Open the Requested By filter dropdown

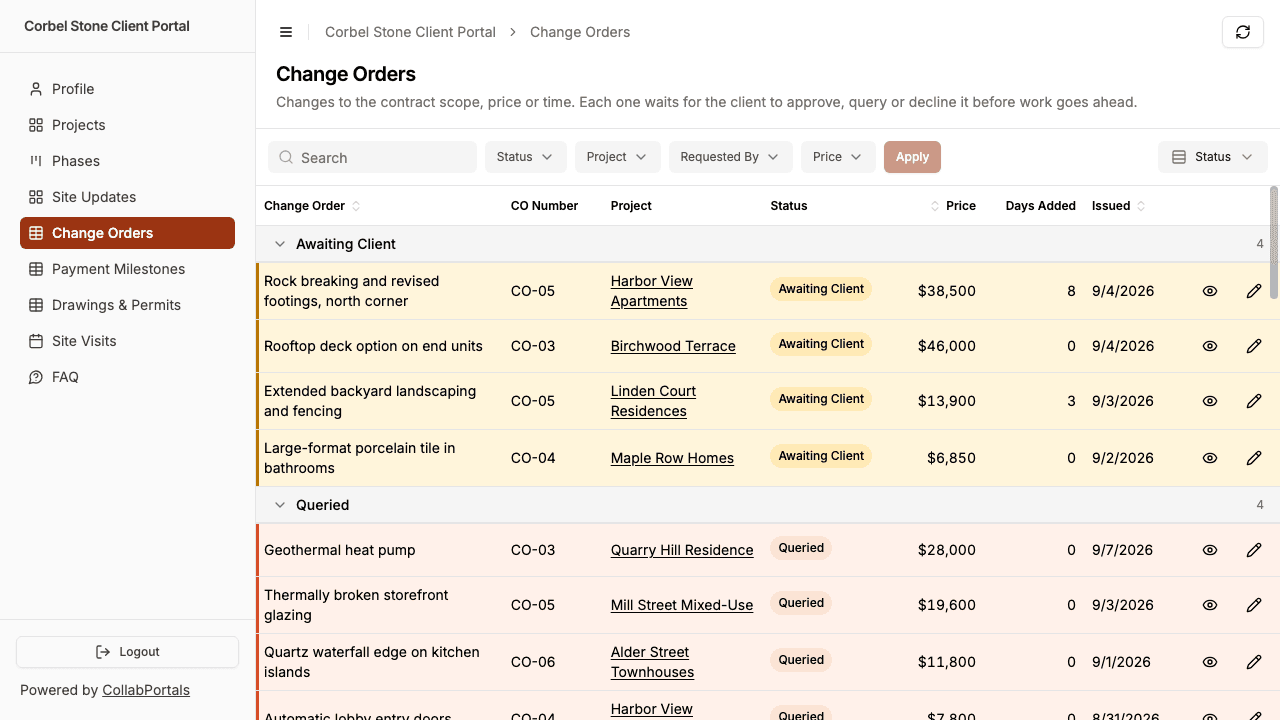(731, 157)
